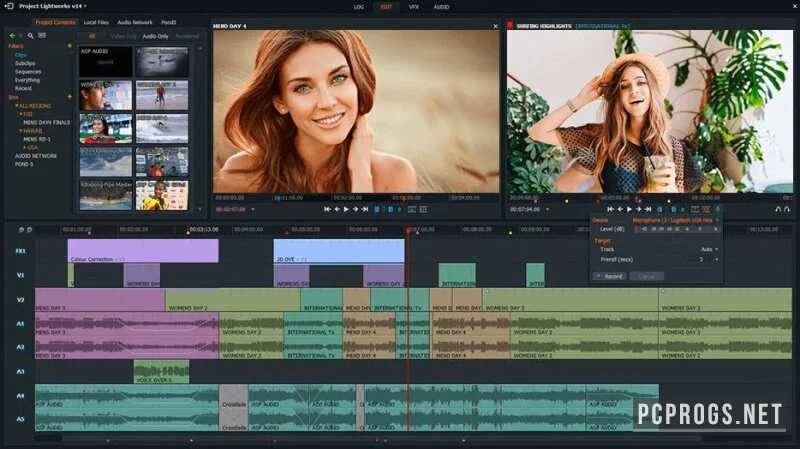This screenshot has width=800, height=449.
Task: Open the MENS DAY4 FINALS bin
Action: pos(46,122)
